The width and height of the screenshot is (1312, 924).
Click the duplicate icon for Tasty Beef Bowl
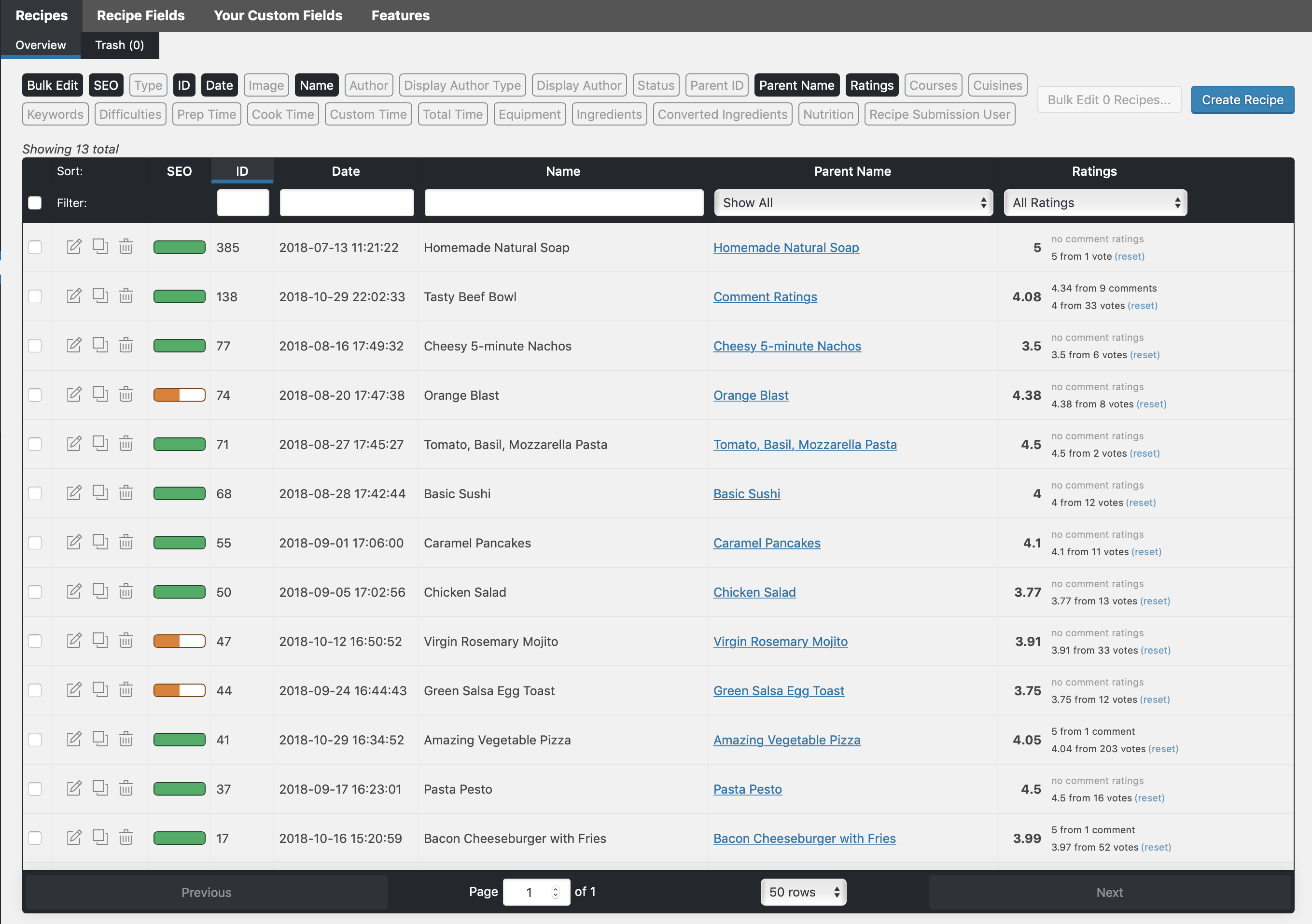pos(100,296)
